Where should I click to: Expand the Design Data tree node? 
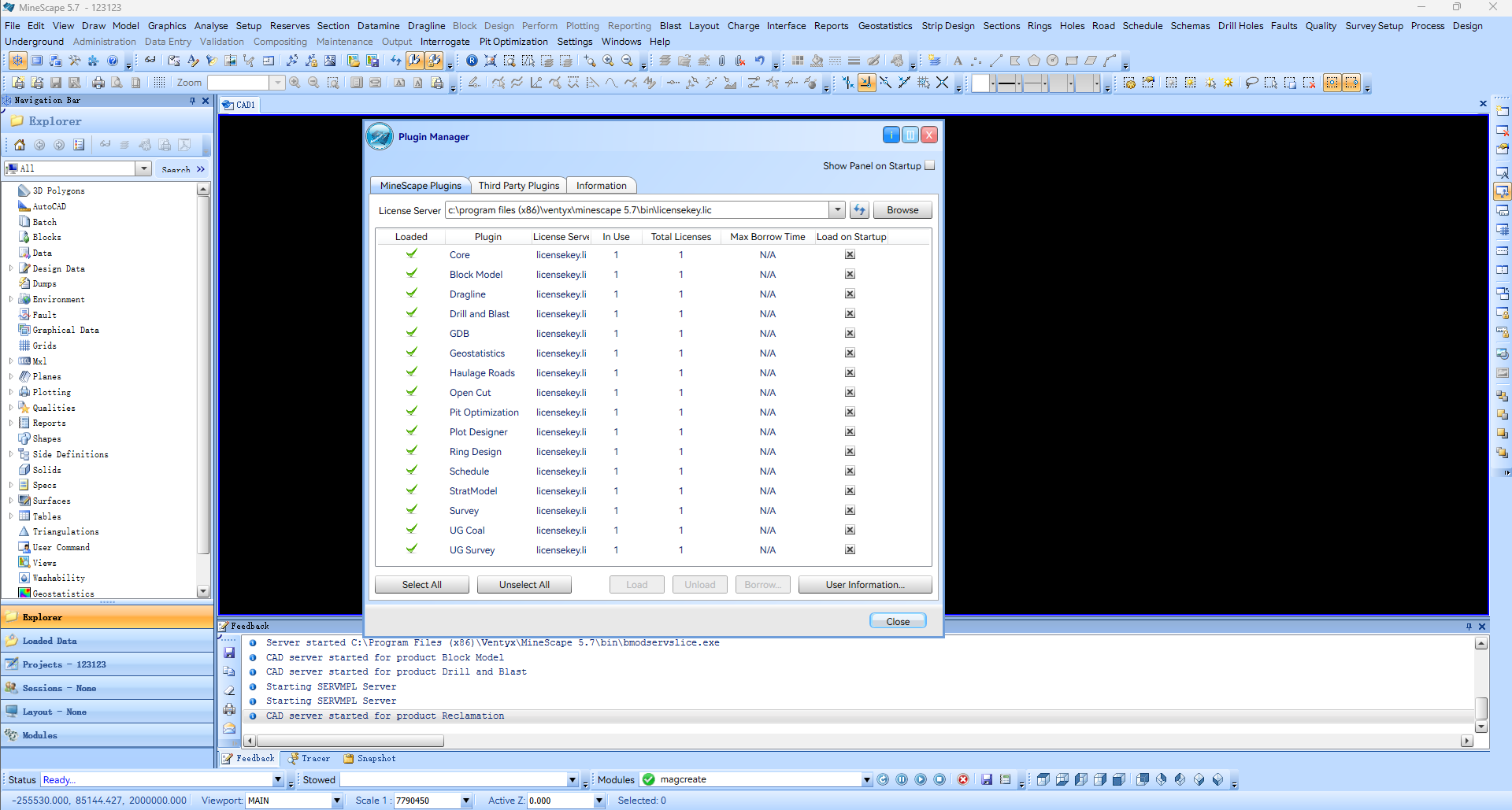click(11, 268)
